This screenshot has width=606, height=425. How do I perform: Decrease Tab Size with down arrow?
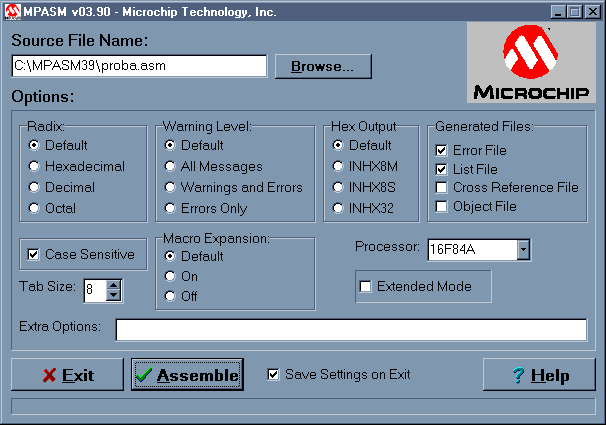[x=113, y=296]
